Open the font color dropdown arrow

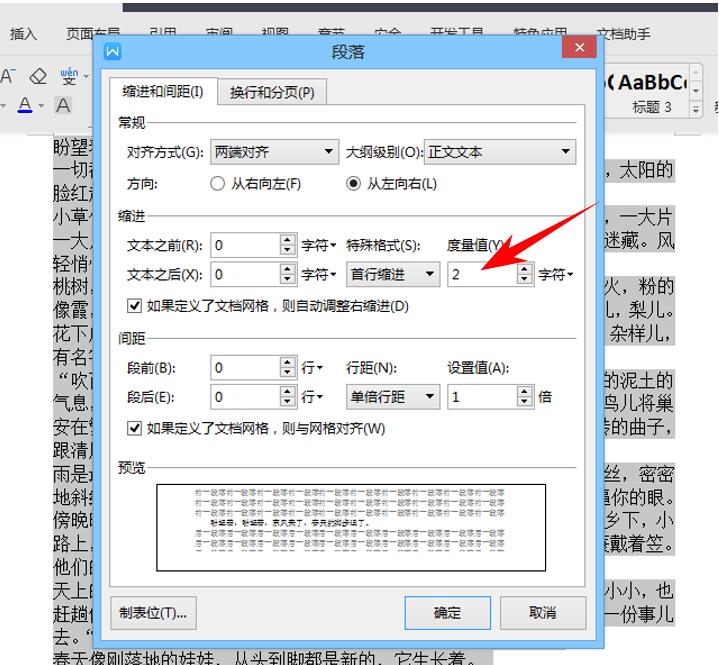click(x=41, y=106)
